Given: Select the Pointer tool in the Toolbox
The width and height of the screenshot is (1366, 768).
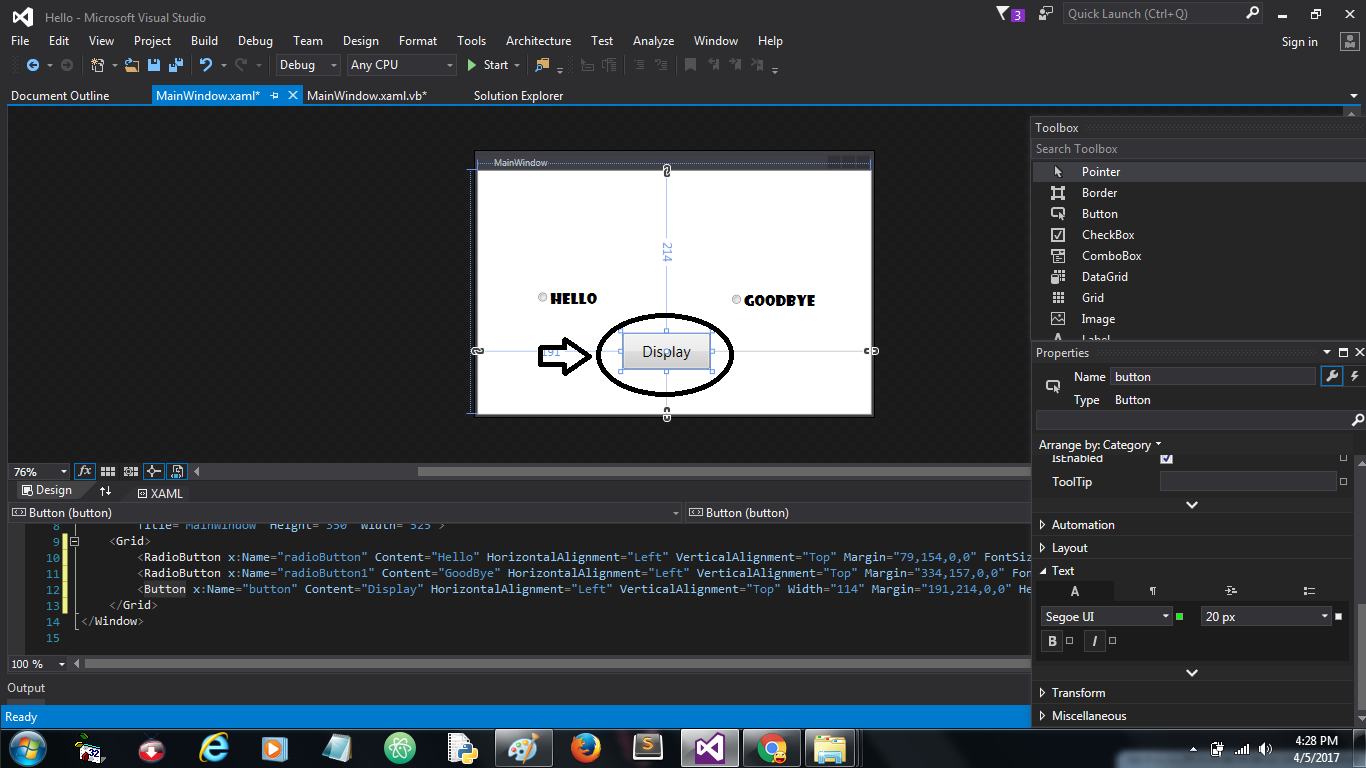Looking at the screenshot, I should point(1100,171).
